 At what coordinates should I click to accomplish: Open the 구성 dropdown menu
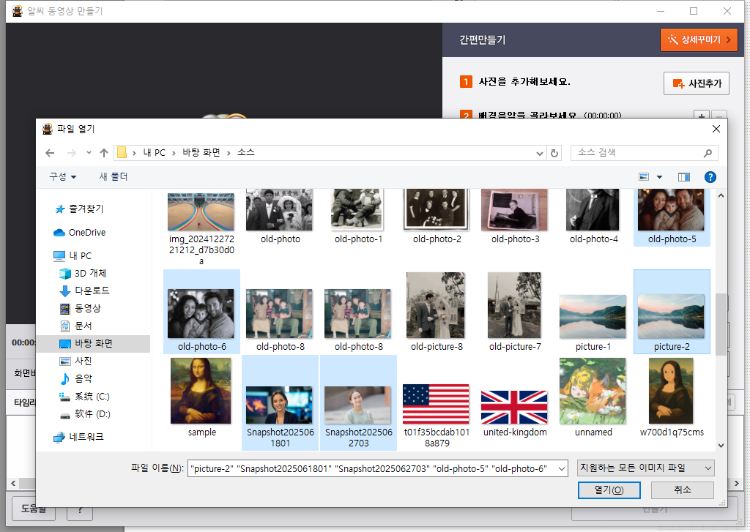pos(63,177)
